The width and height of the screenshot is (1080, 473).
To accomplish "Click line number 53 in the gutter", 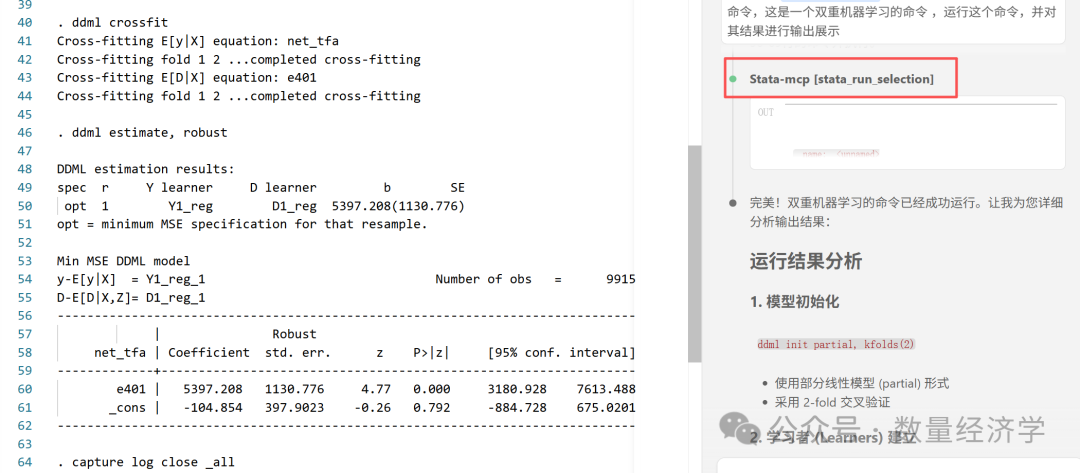I will (24, 261).
